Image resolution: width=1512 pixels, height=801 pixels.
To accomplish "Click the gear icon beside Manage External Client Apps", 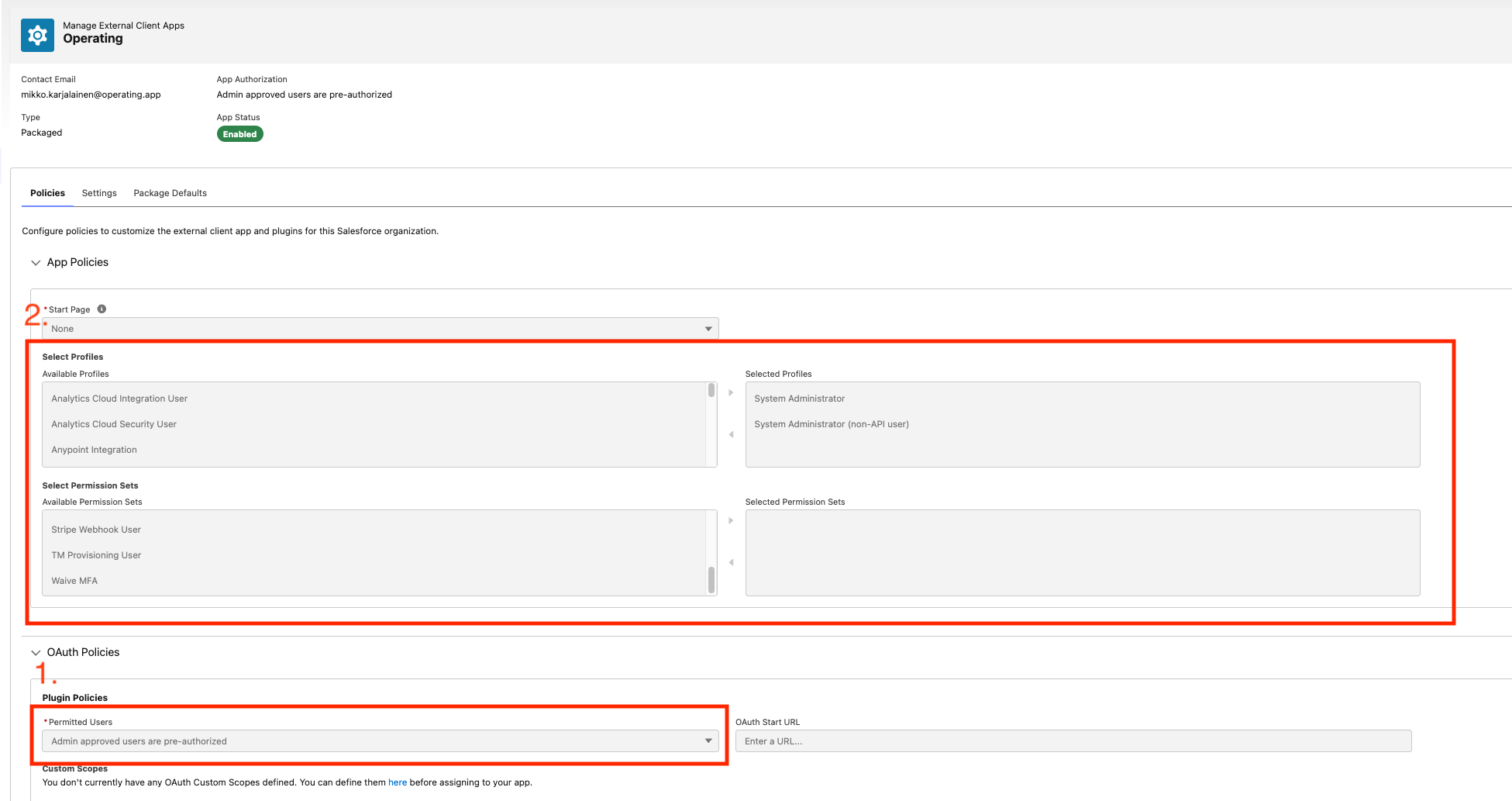I will (37, 35).
